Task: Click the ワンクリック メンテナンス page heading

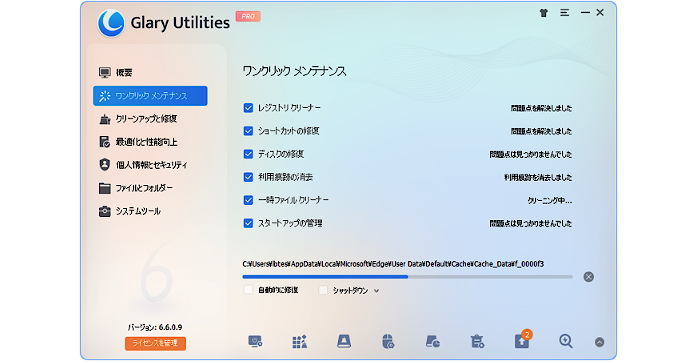Action: coord(294,71)
